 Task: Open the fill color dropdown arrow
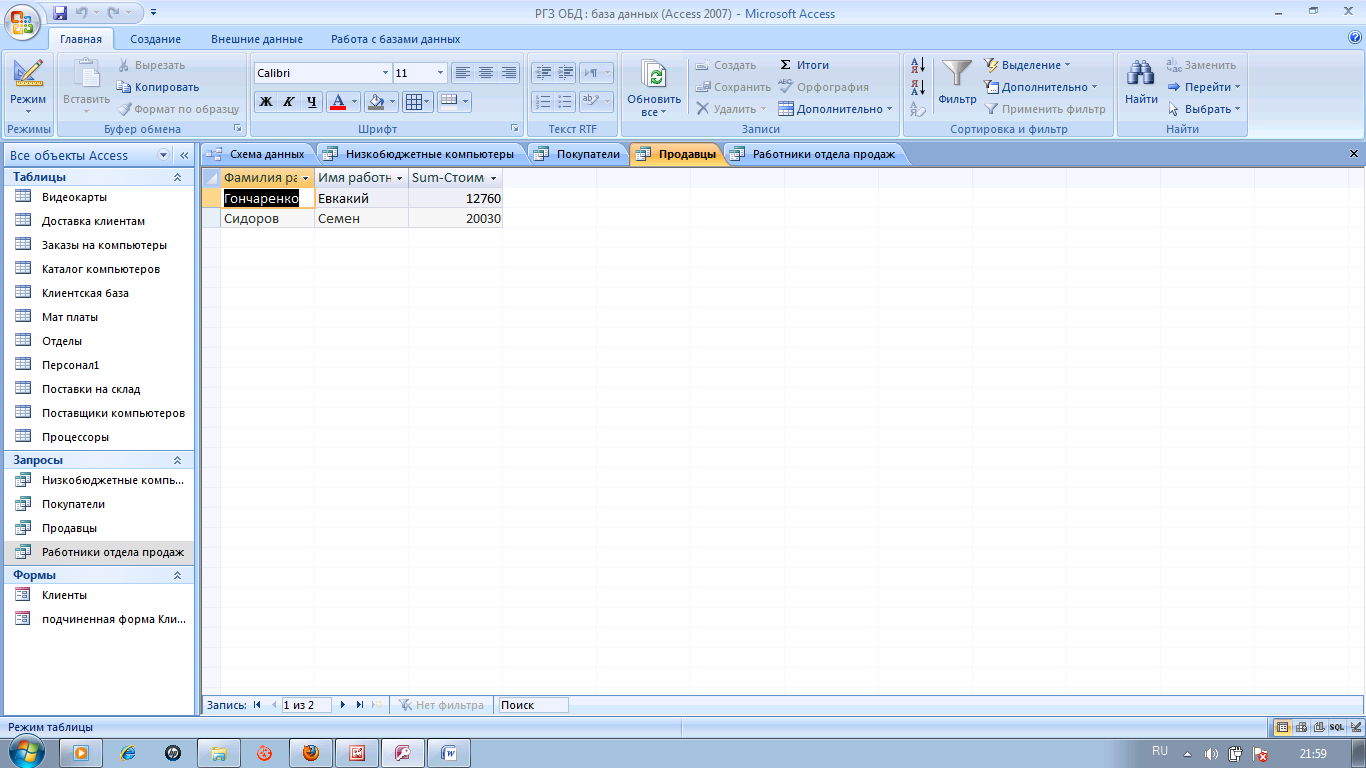[392, 101]
